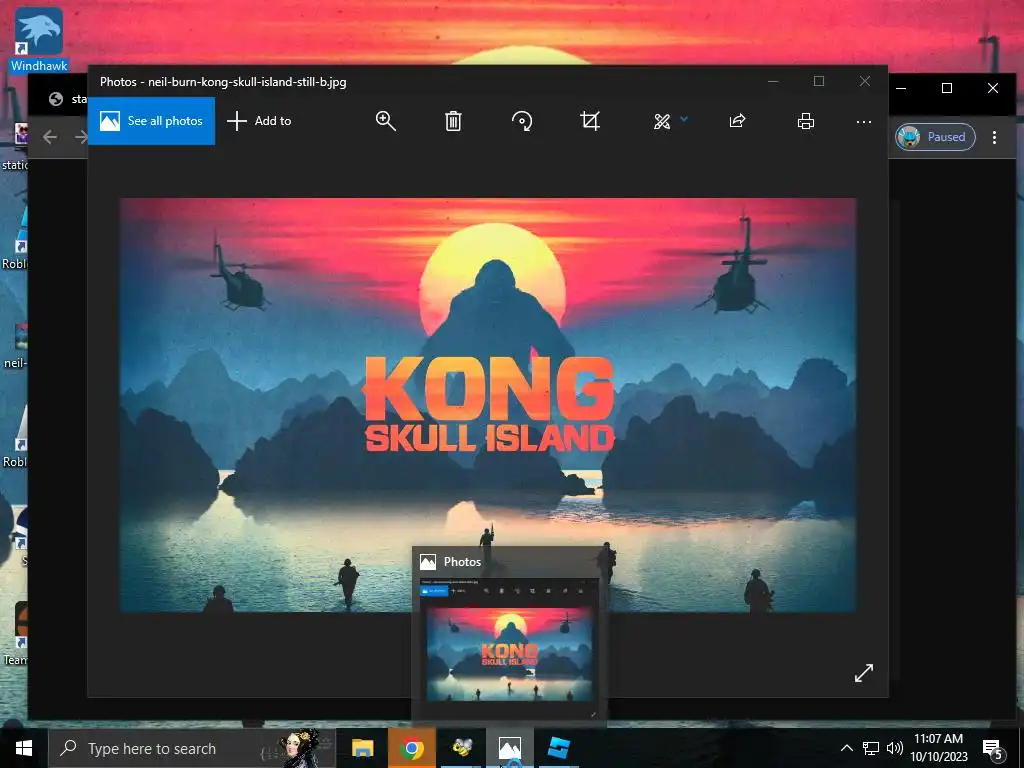Open the Edit & Create tools icon
The height and width of the screenshot is (768, 1024).
662,121
